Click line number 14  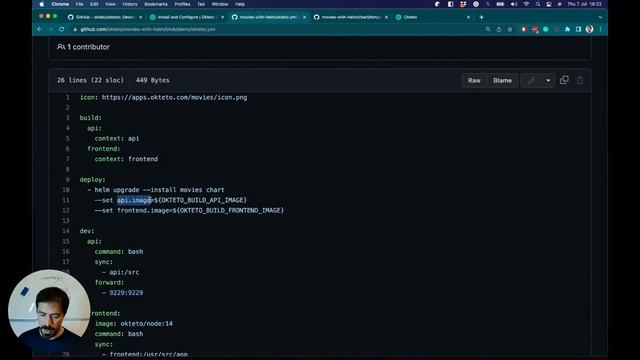click(x=66, y=231)
